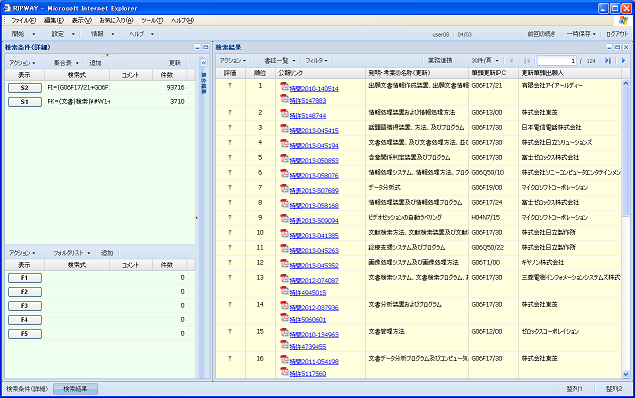The height and width of the screenshot is (398, 635).
Task: Open PDF icon beside 特開2011-054198
Action: pos(284,360)
